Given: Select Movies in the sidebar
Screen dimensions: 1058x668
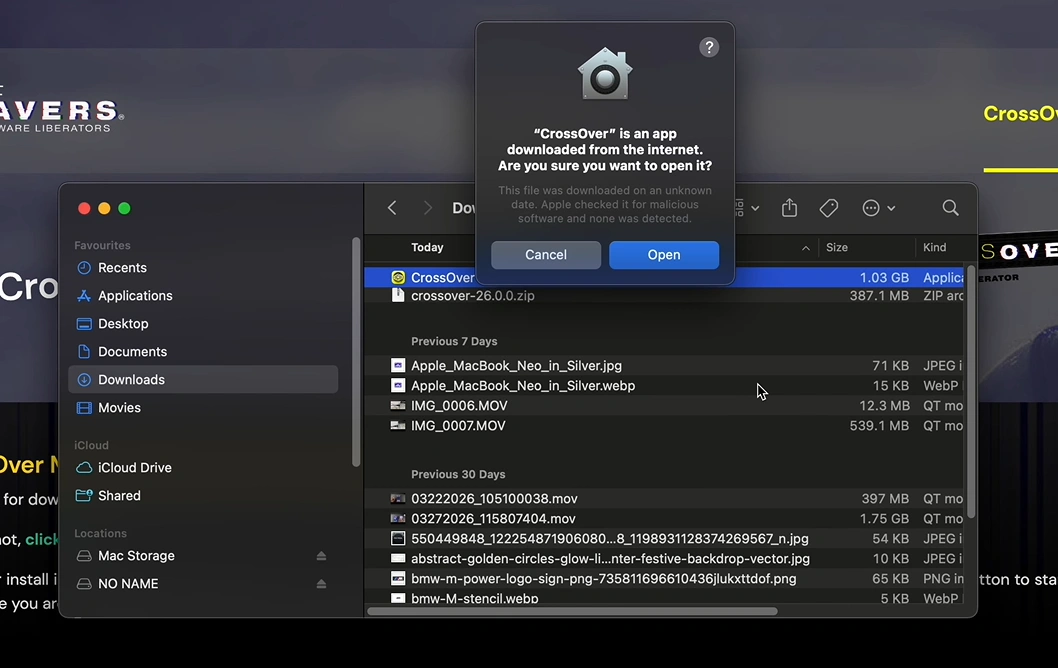Looking at the screenshot, I should coord(117,407).
